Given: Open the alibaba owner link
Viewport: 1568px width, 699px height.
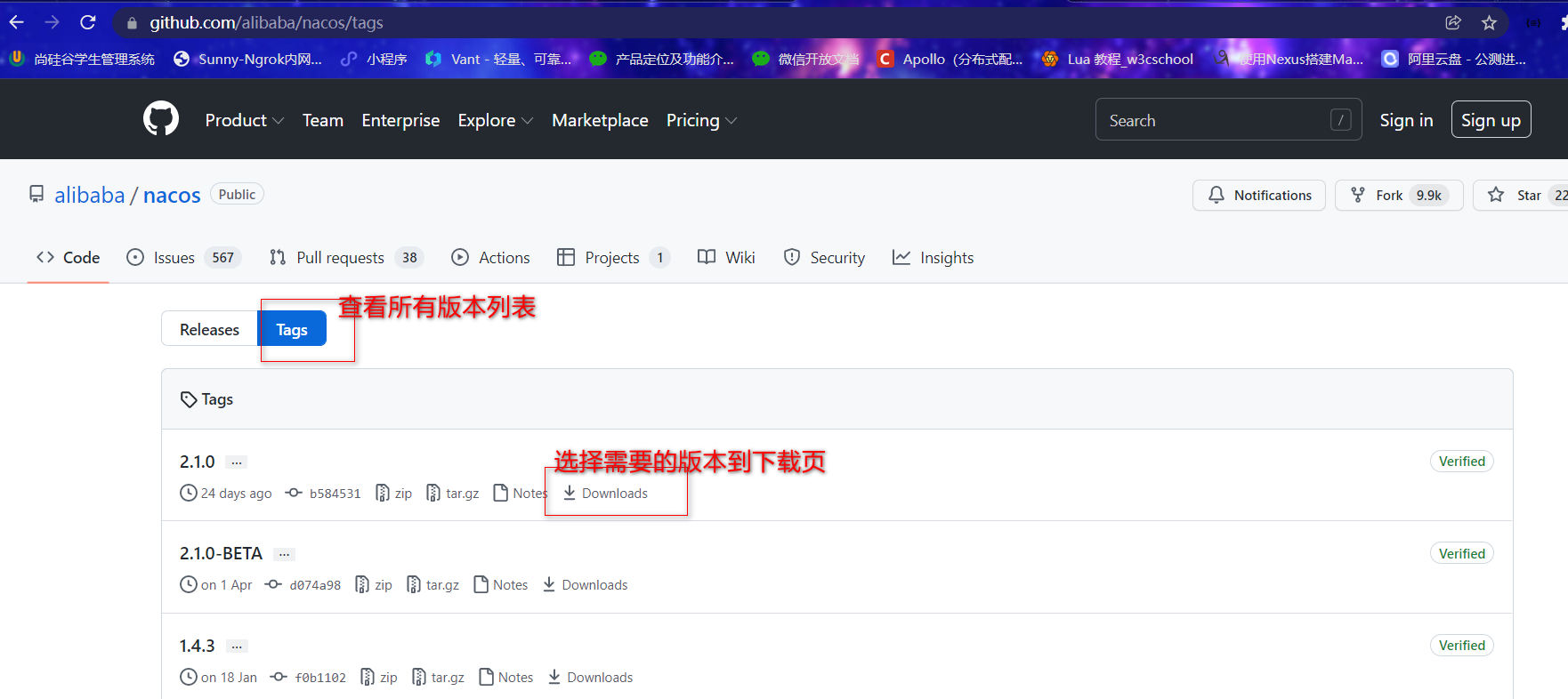Looking at the screenshot, I should (x=90, y=195).
